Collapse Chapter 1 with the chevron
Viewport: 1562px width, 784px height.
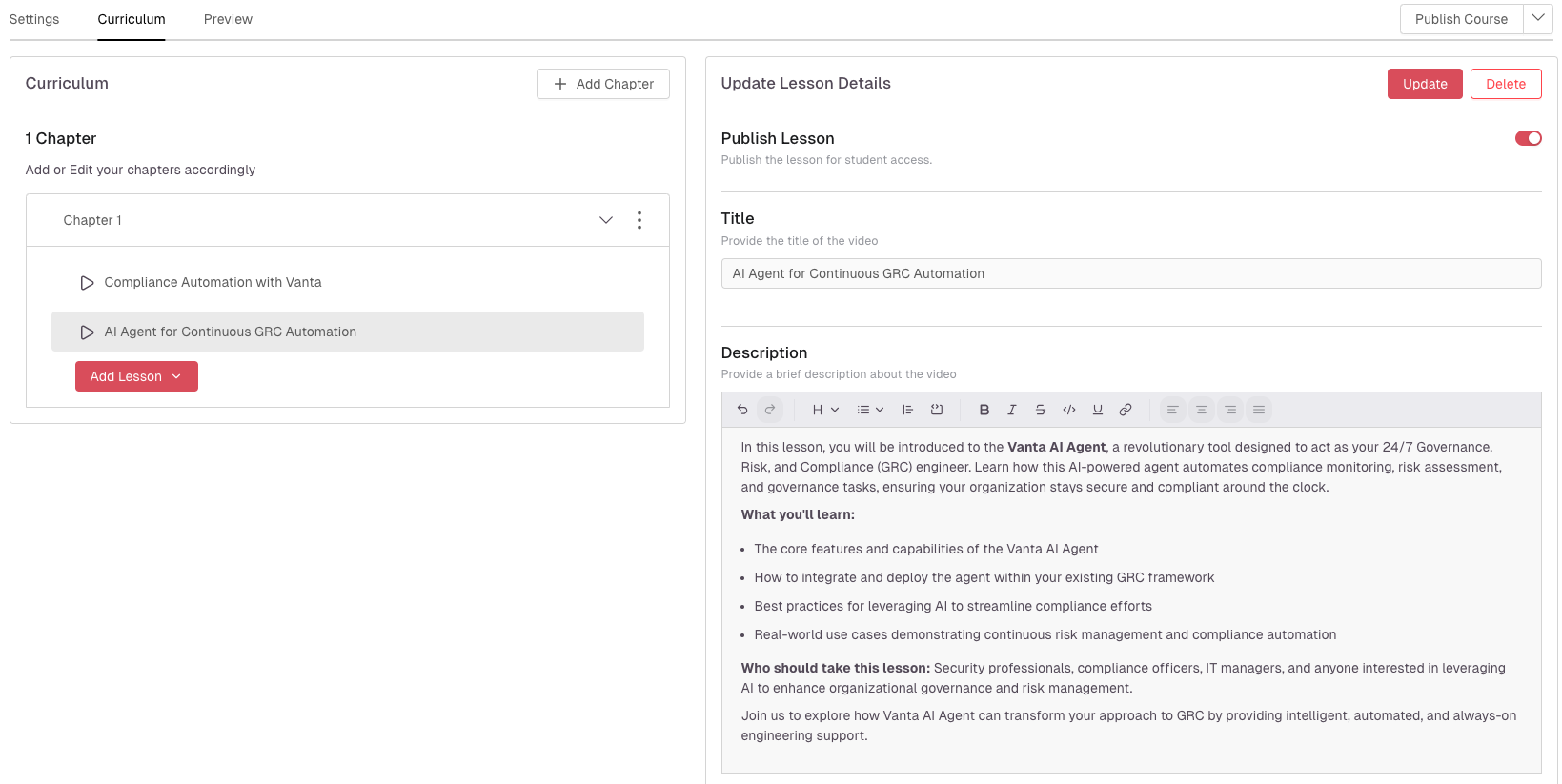605,220
